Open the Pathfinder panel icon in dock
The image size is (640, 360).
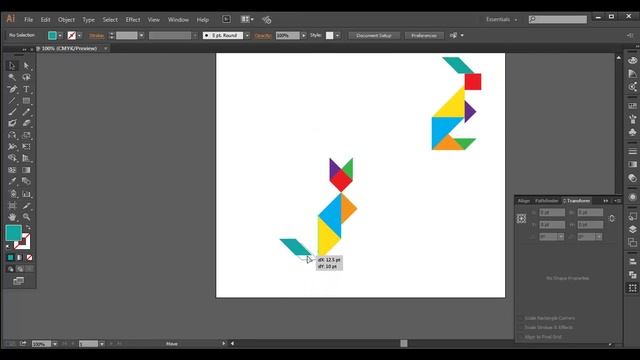633,275
